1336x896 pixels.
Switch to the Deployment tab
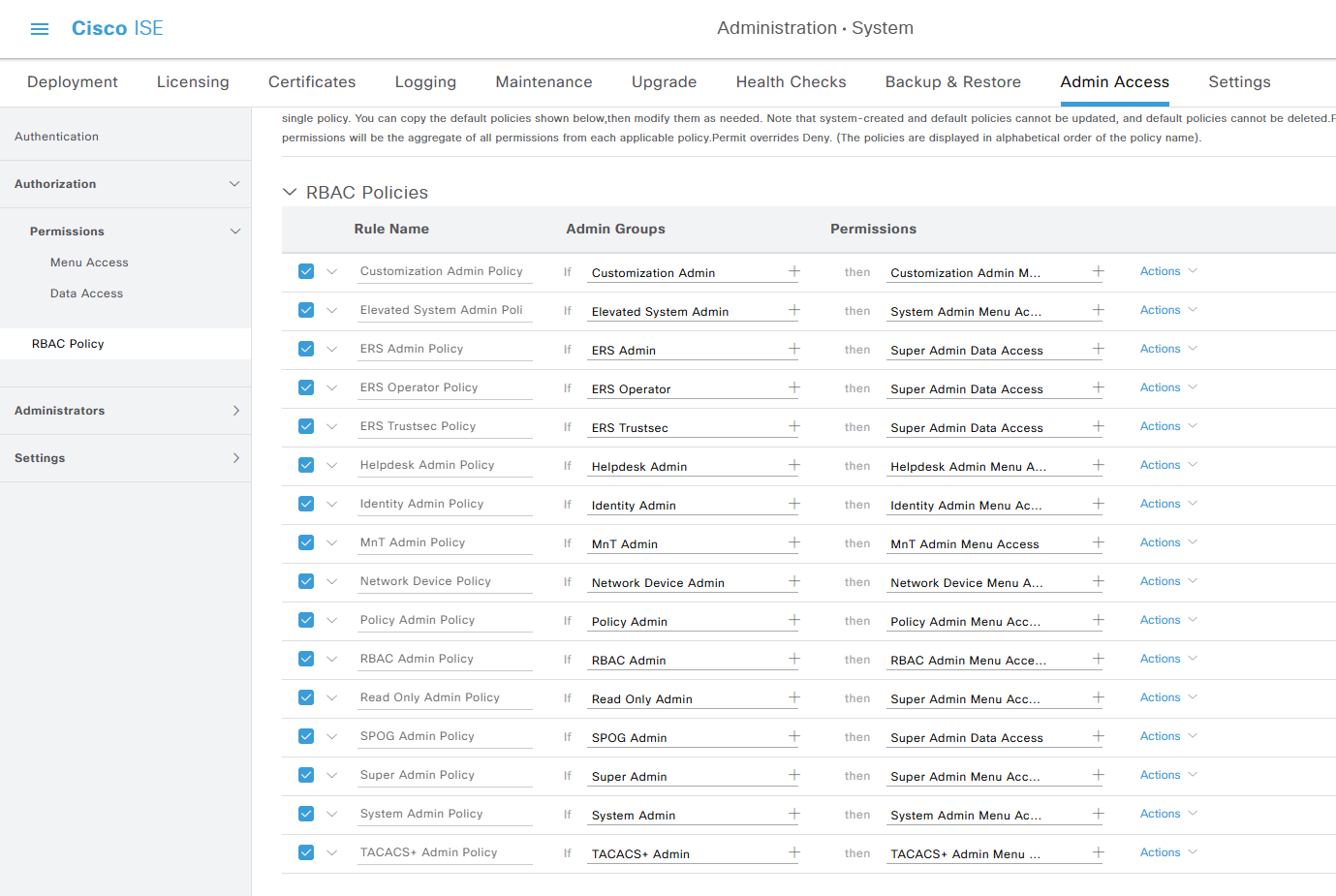click(x=73, y=82)
